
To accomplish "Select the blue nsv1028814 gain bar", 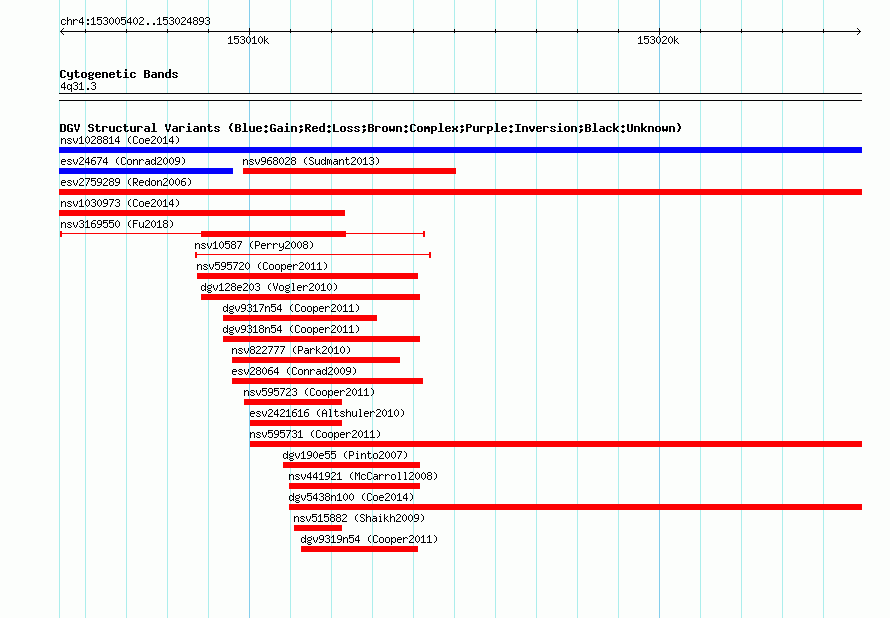I will click(460, 150).
